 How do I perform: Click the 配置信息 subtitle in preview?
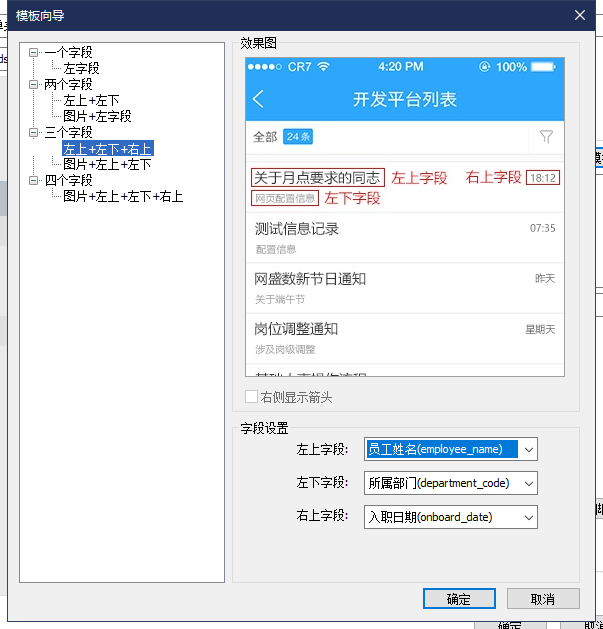coord(276,250)
